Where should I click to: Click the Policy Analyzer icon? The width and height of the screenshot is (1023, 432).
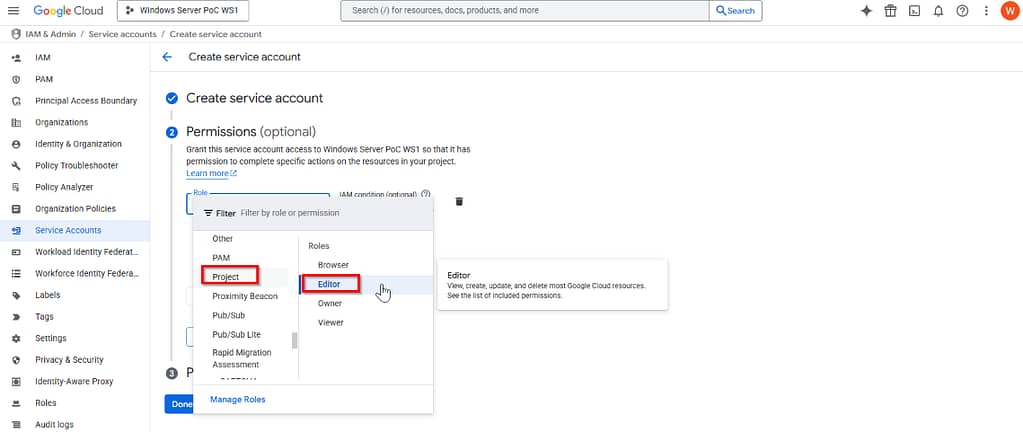[16, 187]
